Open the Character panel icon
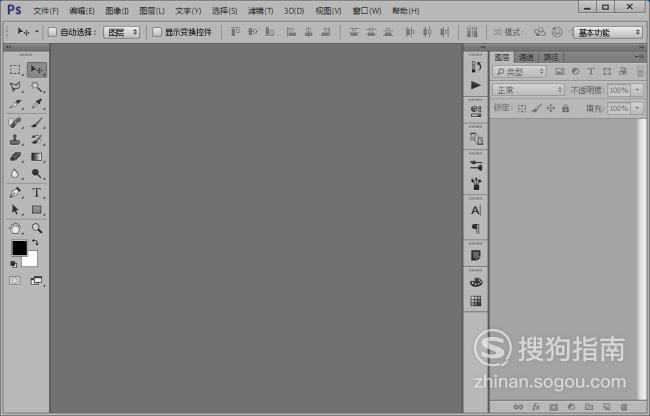Image resolution: width=650 pixels, height=416 pixels. pos(476,211)
